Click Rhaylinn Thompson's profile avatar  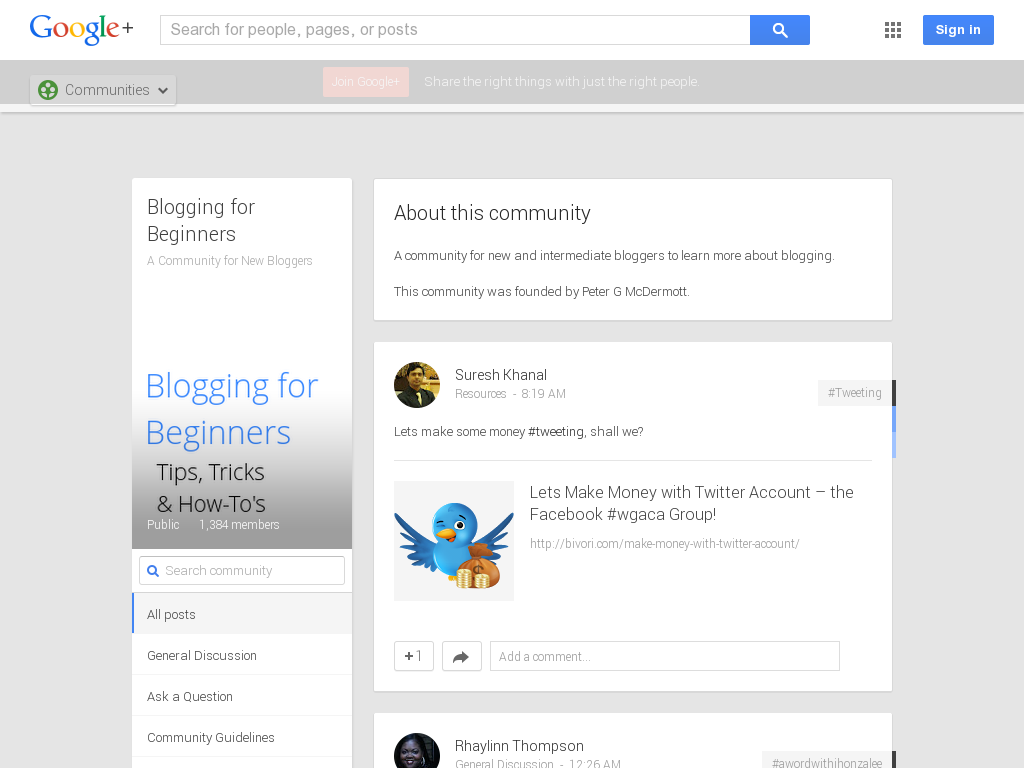[417, 751]
